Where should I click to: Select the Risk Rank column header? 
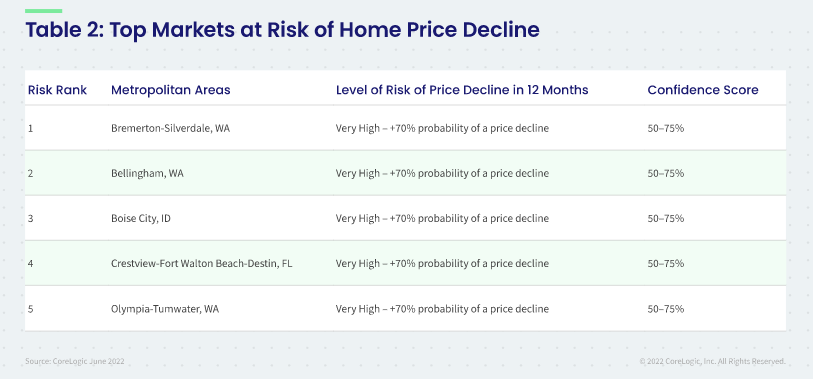pyautogui.click(x=58, y=90)
